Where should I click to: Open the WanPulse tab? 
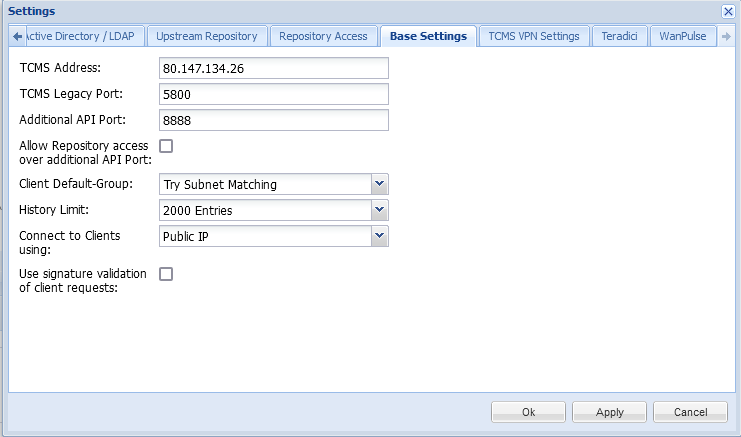coord(682,36)
